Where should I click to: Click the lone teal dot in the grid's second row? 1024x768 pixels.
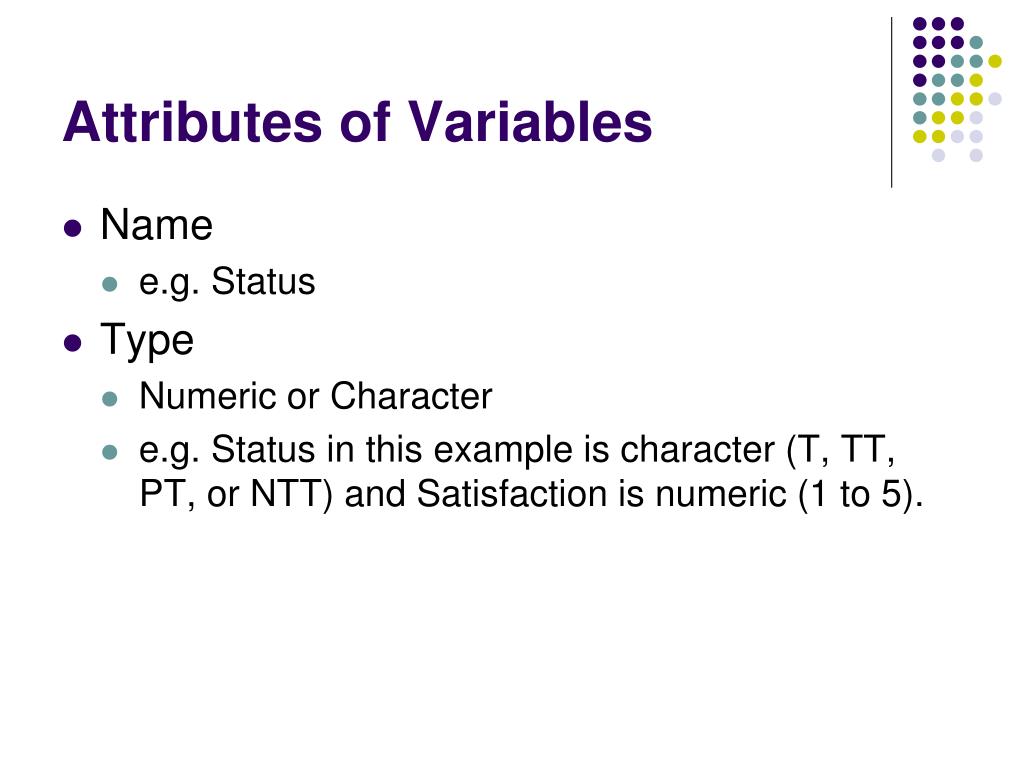click(x=976, y=42)
